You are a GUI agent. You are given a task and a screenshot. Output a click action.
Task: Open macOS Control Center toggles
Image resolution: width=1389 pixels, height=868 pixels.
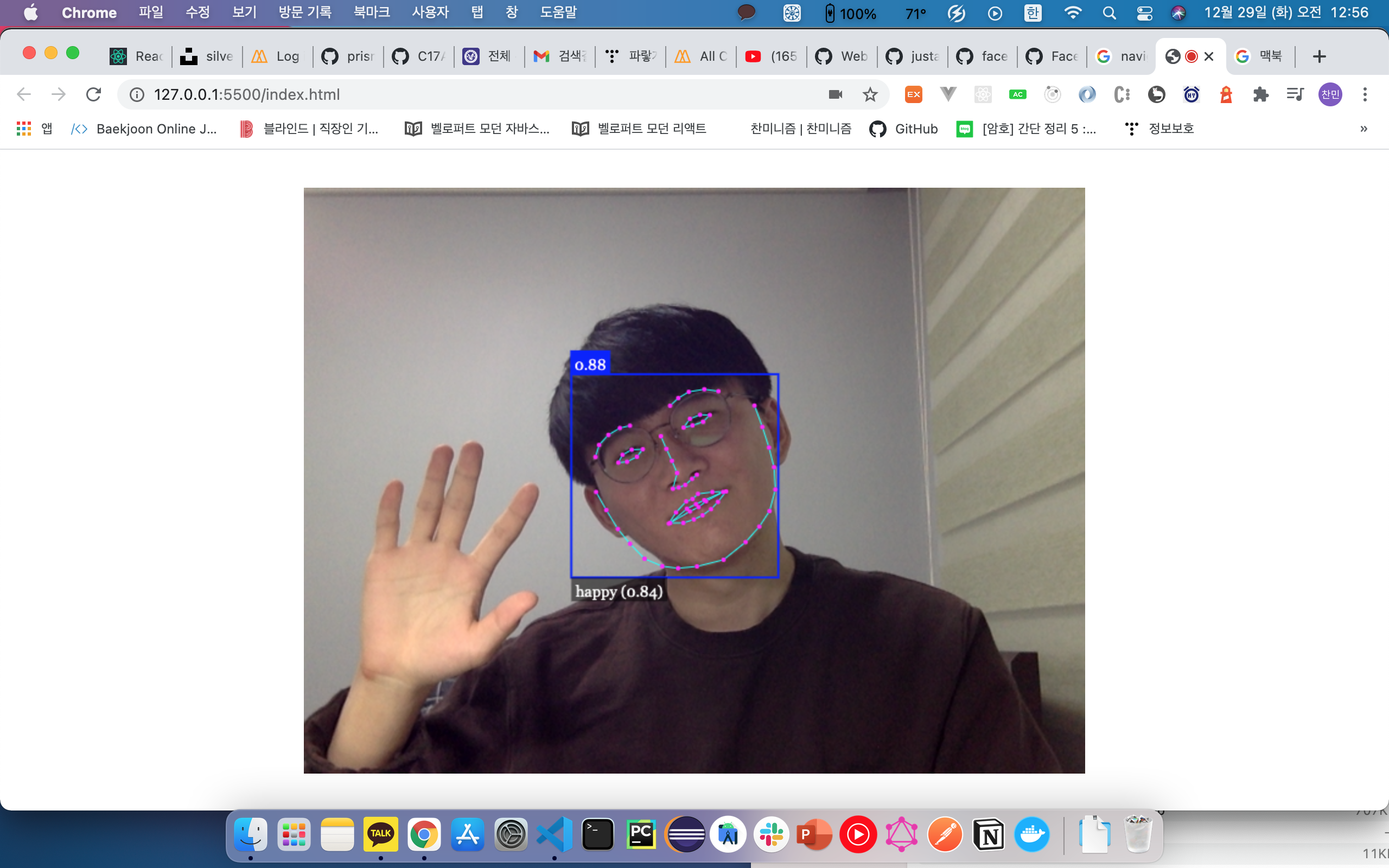[x=1144, y=12]
